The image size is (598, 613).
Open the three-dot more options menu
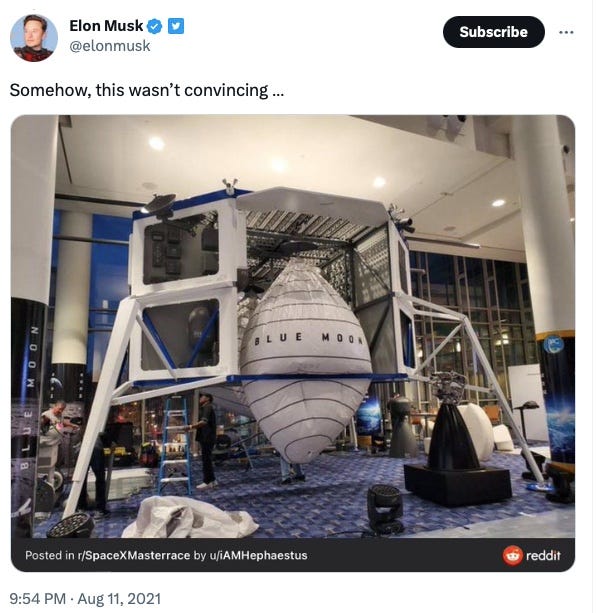566,32
